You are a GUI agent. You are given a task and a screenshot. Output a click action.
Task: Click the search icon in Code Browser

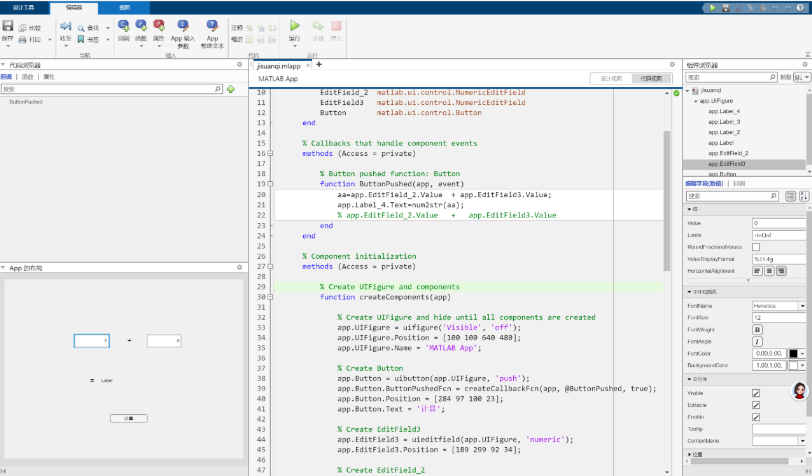point(218,89)
